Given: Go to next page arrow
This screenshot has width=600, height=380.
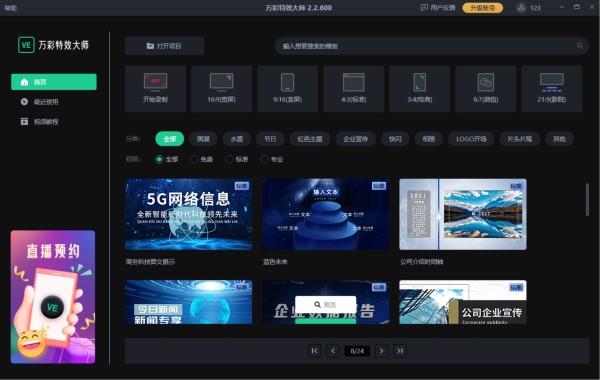Looking at the screenshot, I should (x=381, y=351).
